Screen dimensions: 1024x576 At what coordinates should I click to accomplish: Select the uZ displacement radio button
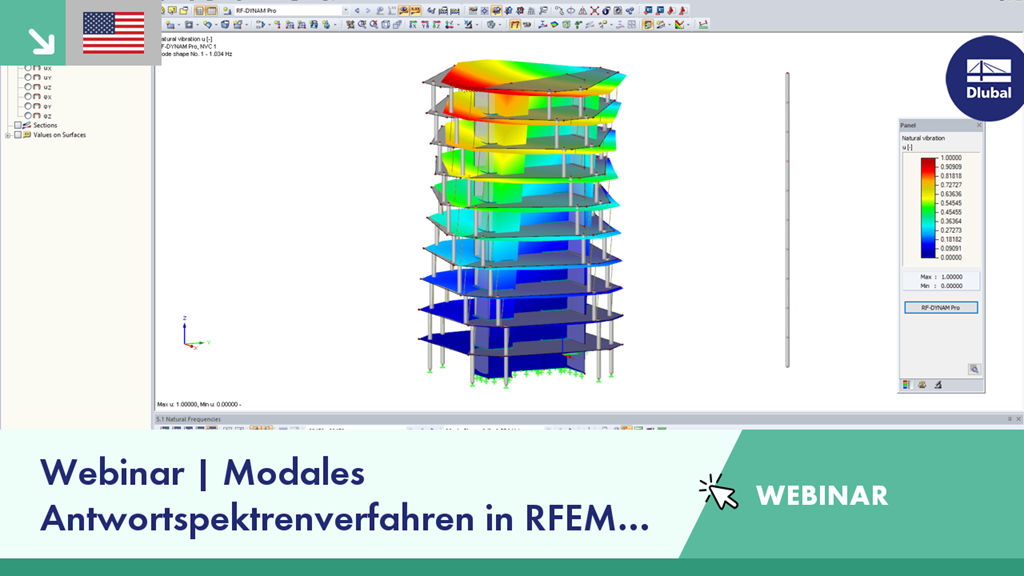28,87
